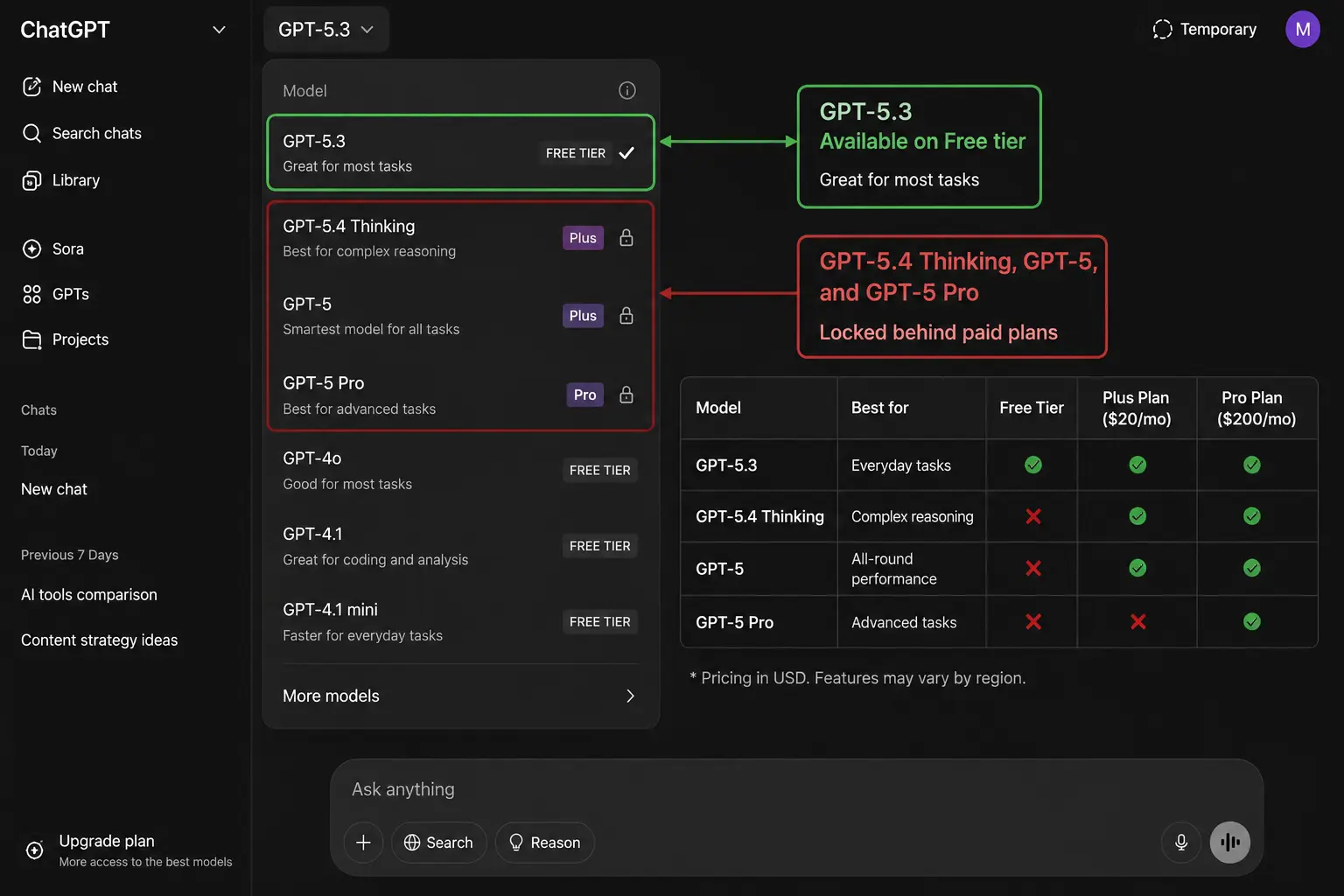The image size is (1344, 896).
Task: Click the Complex reasoning table cell
Action: tap(912, 516)
